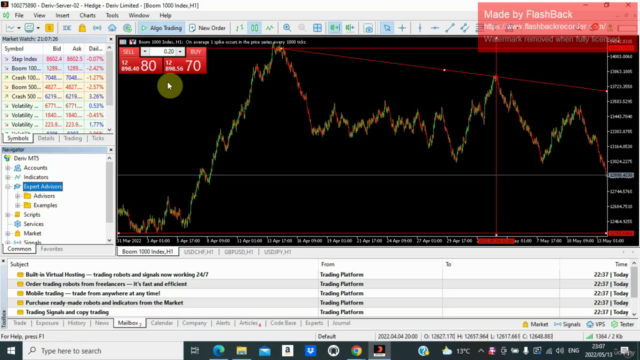This screenshot has height=360, width=640.
Task: Open the chart type line icon
Action: coord(9,28)
